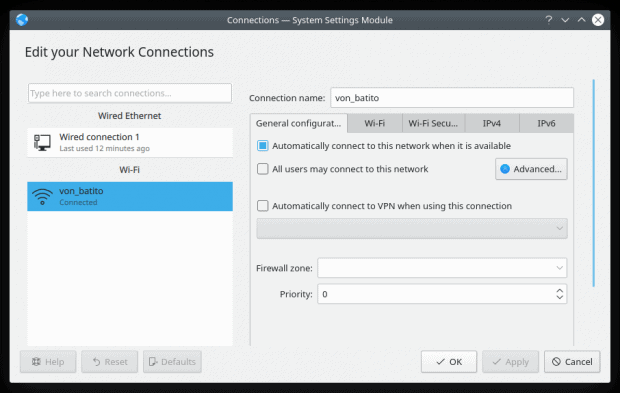Open the Firewall zone dropdown

442,268
